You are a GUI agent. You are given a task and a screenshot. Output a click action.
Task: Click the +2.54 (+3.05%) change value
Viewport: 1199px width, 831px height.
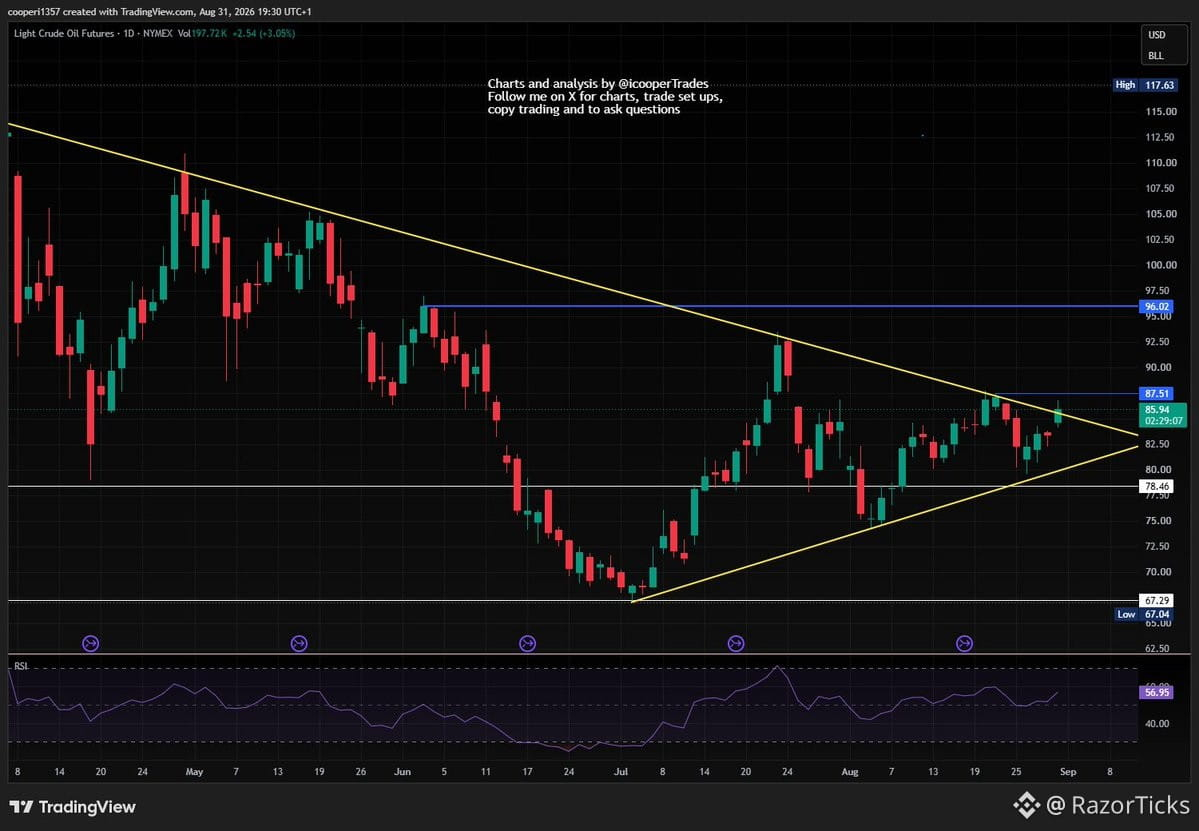tap(264, 34)
